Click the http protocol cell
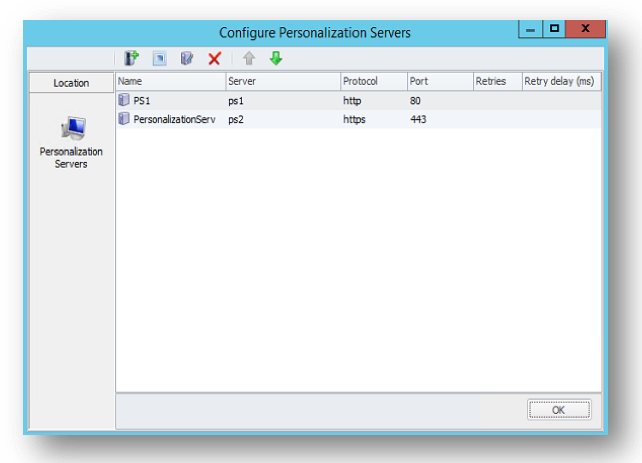Viewport: 642px width, 463px height. [352, 101]
